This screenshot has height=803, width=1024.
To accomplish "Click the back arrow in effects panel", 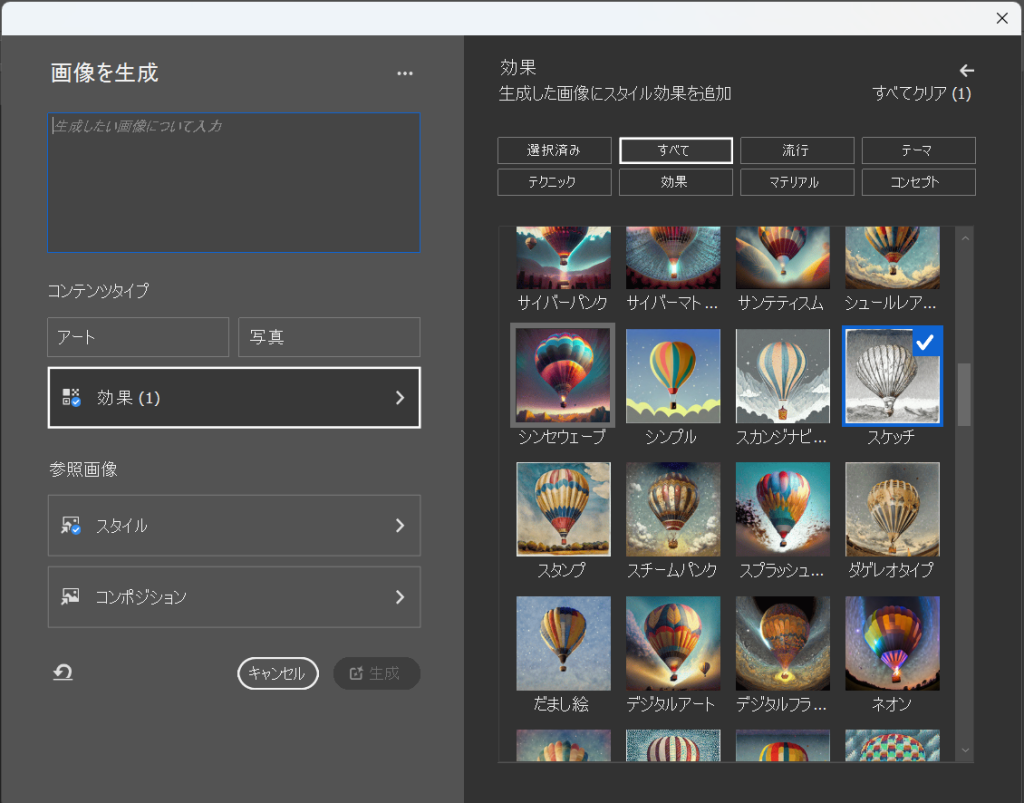I will [x=966, y=70].
